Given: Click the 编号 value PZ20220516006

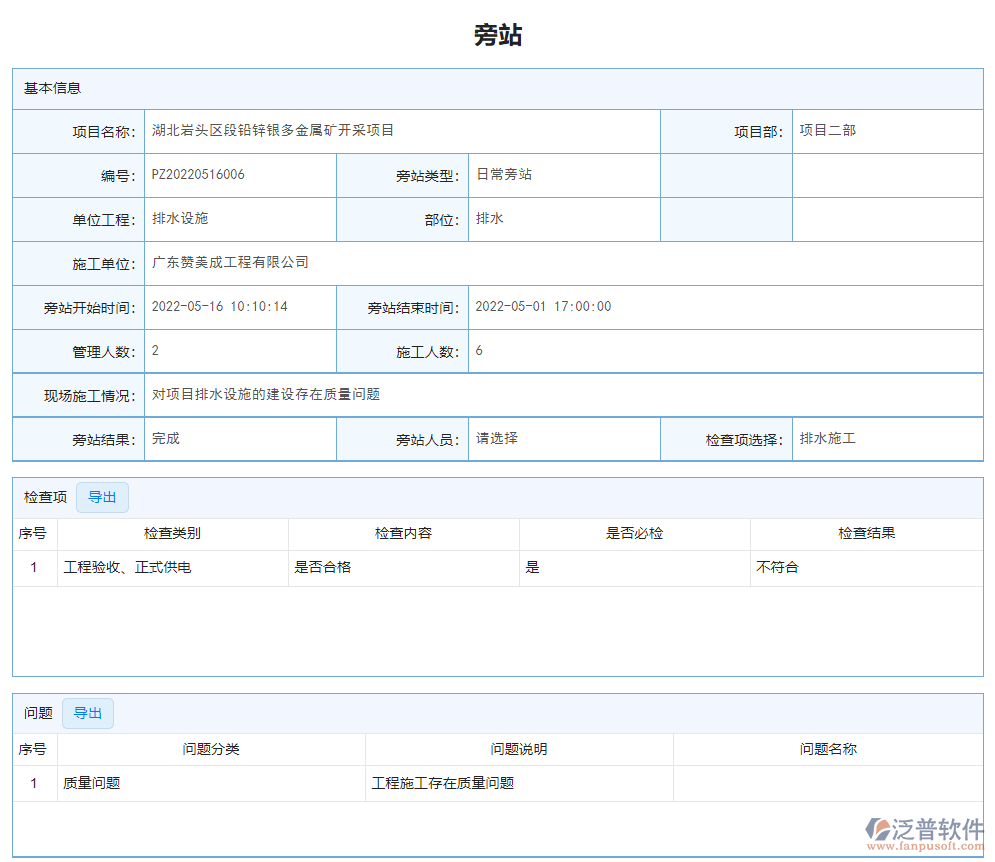Looking at the screenshot, I should pyautogui.click(x=240, y=174).
